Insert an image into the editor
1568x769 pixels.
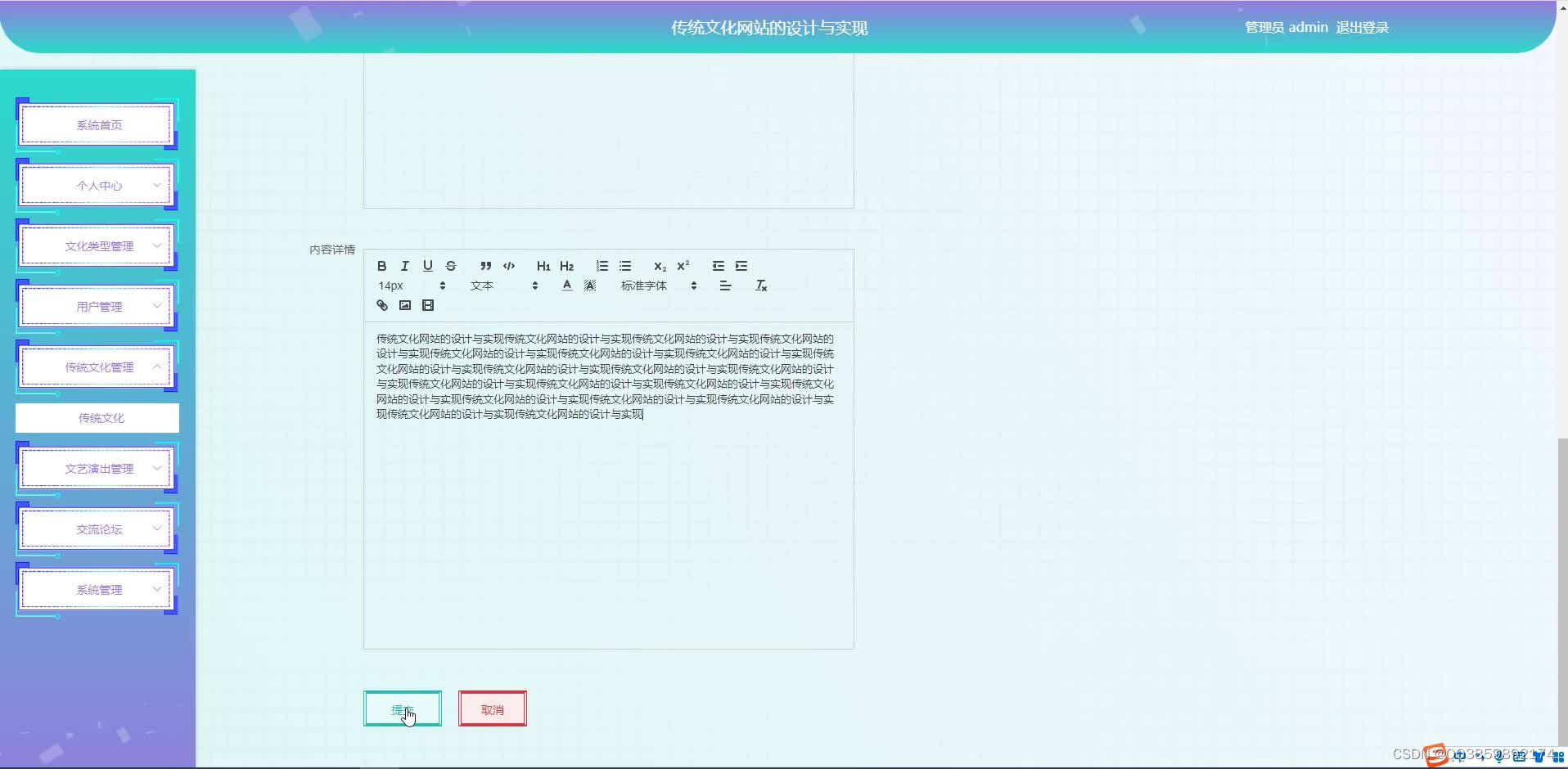404,305
